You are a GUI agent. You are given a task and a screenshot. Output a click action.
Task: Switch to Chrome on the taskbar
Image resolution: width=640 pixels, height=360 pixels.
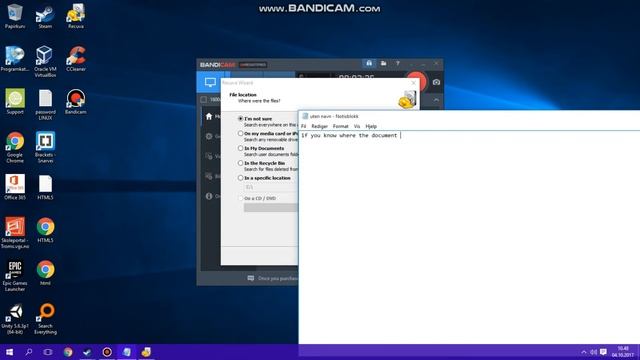click(68, 352)
